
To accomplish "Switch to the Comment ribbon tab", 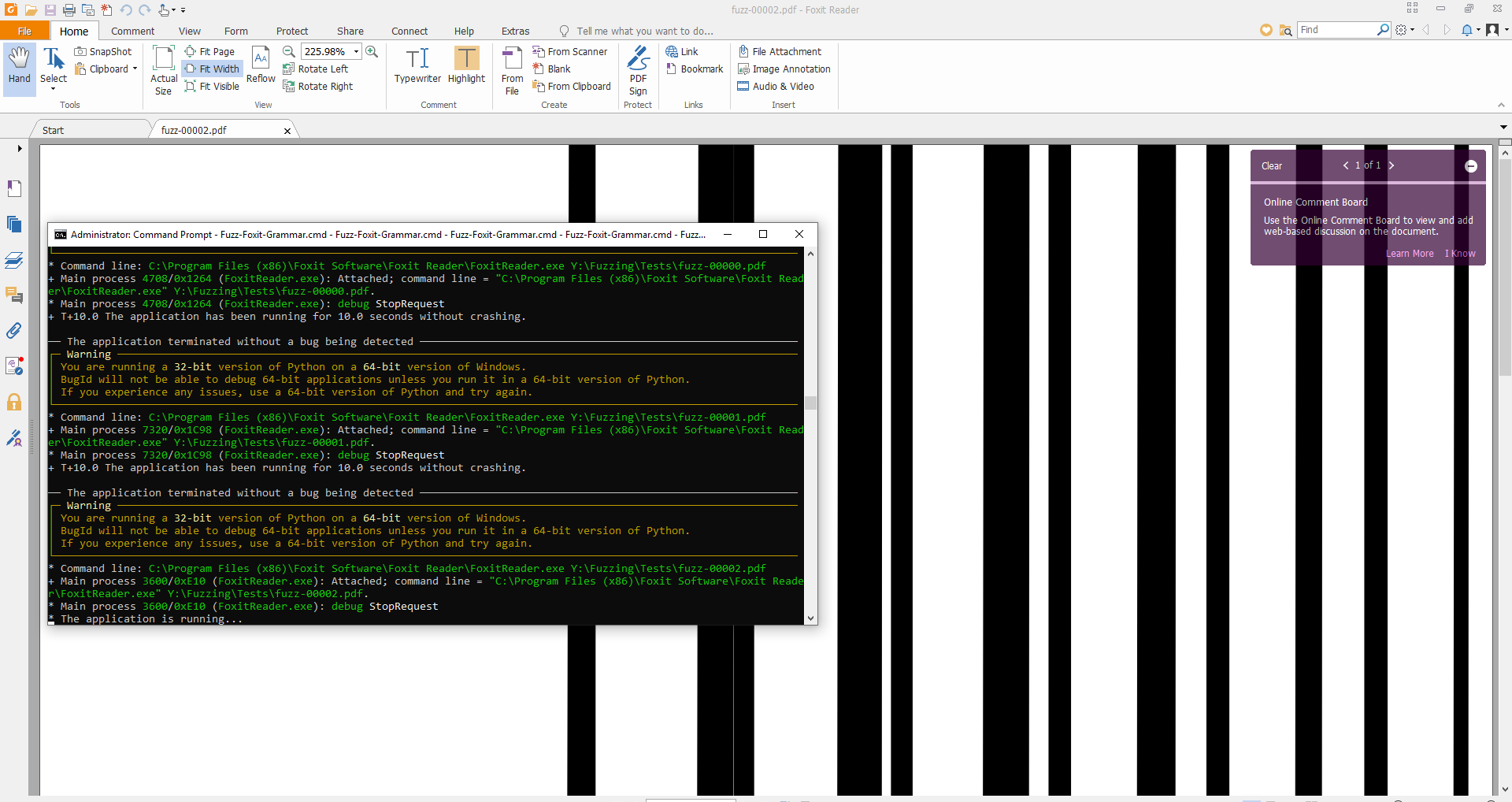I will [132, 32].
